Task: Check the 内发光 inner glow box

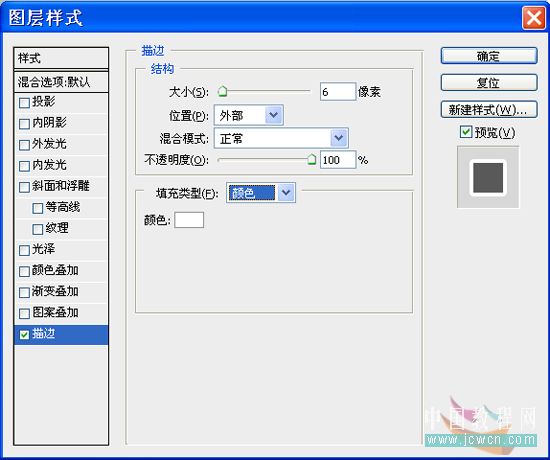Action: [x=24, y=166]
